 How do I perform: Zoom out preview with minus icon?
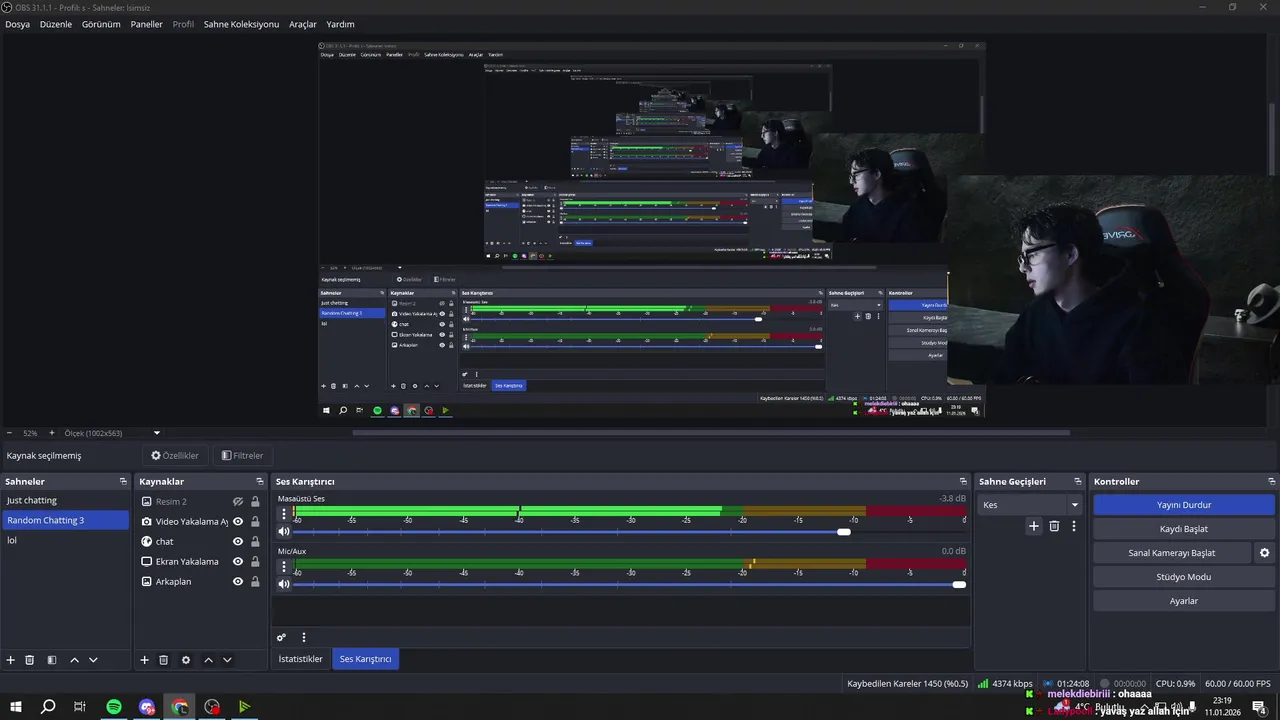click(9, 433)
